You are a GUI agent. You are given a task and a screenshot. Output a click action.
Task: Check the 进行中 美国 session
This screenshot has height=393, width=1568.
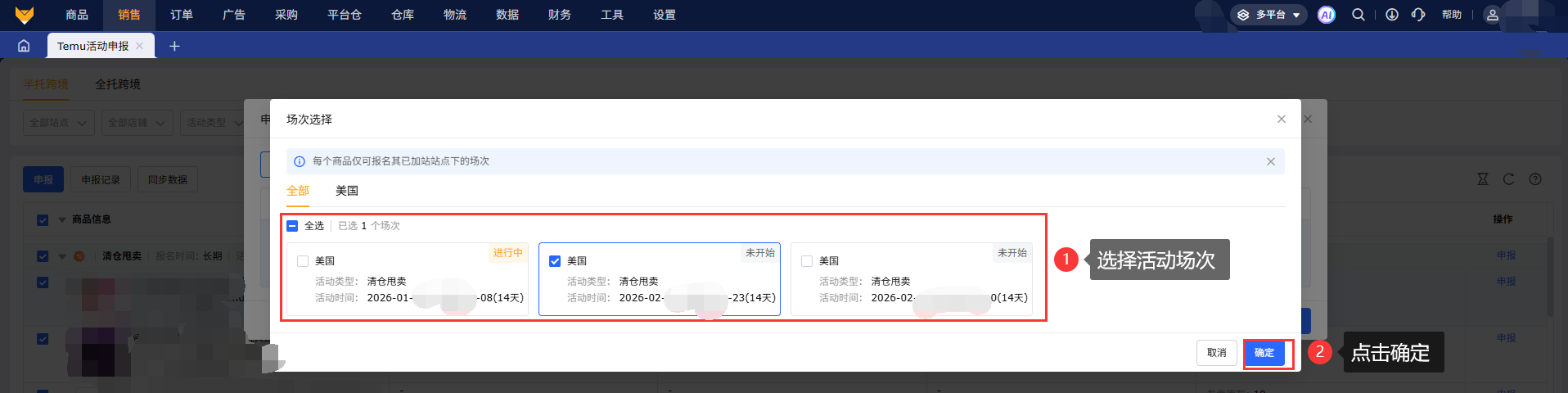tap(303, 261)
